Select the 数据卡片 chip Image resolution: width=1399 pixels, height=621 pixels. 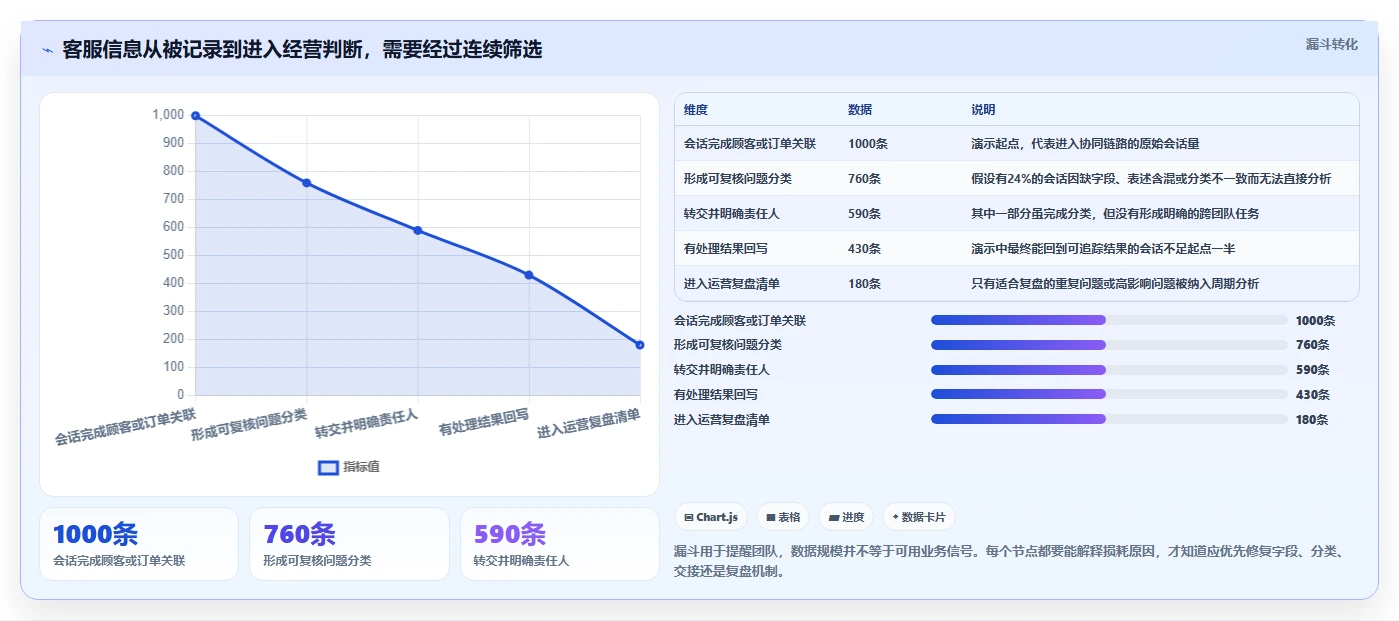pos(918,517)
